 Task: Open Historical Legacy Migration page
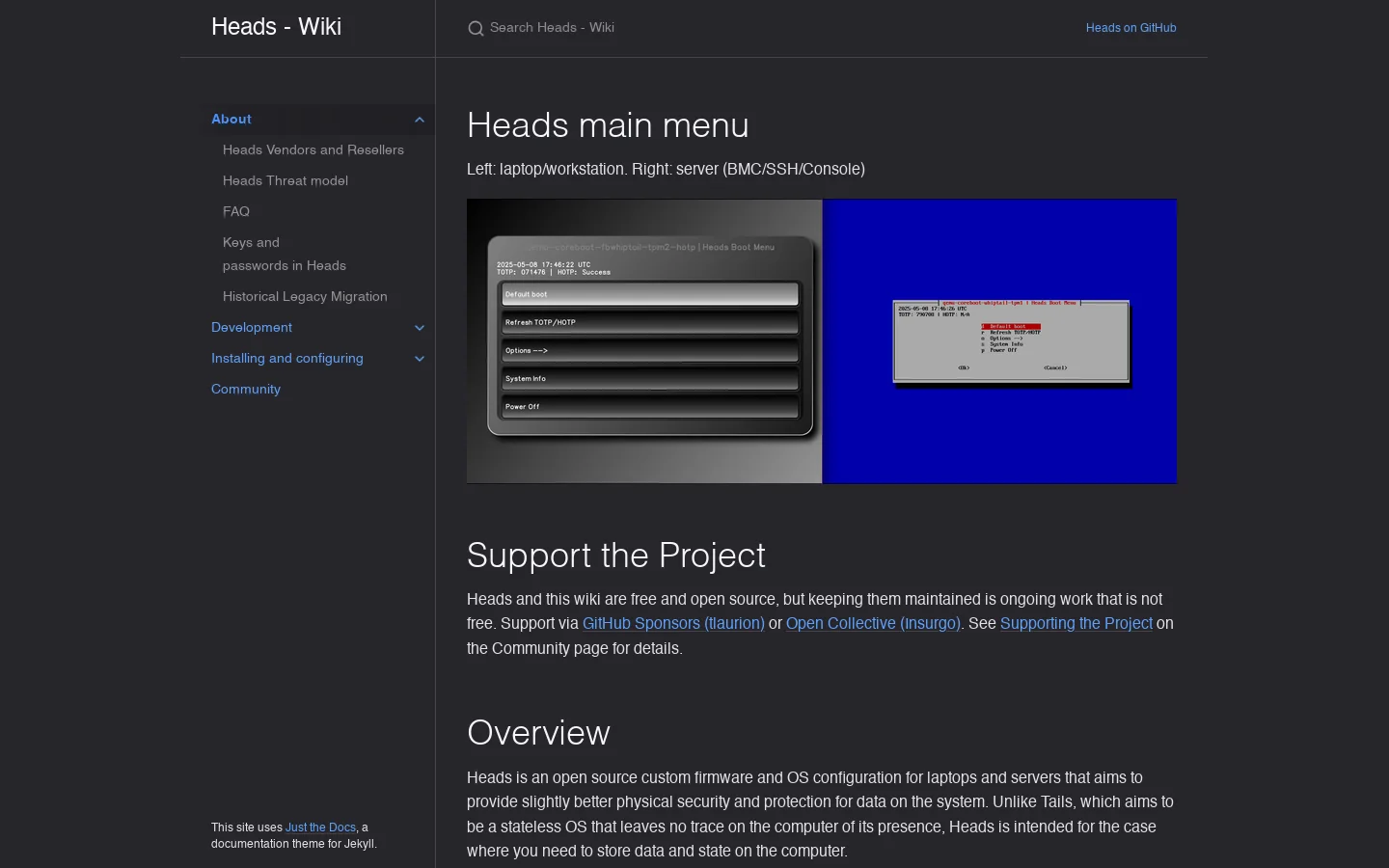(305, 296)
